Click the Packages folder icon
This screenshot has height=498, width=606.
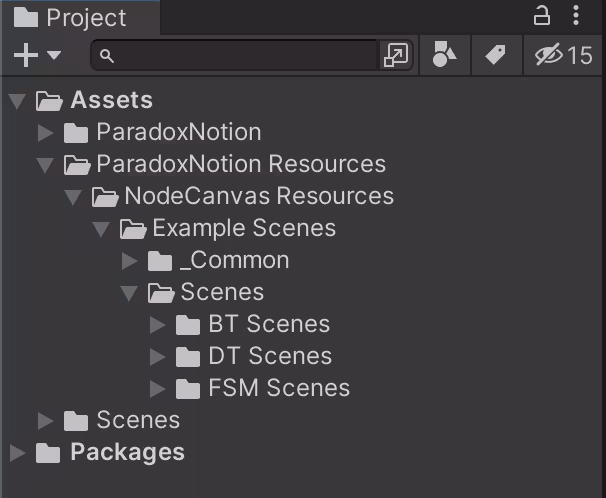(x=48, y=452)
